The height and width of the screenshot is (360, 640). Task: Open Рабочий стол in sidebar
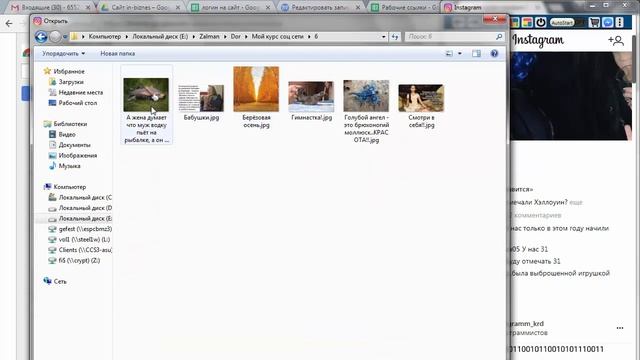pyautogui.click(x=73, y=103)
